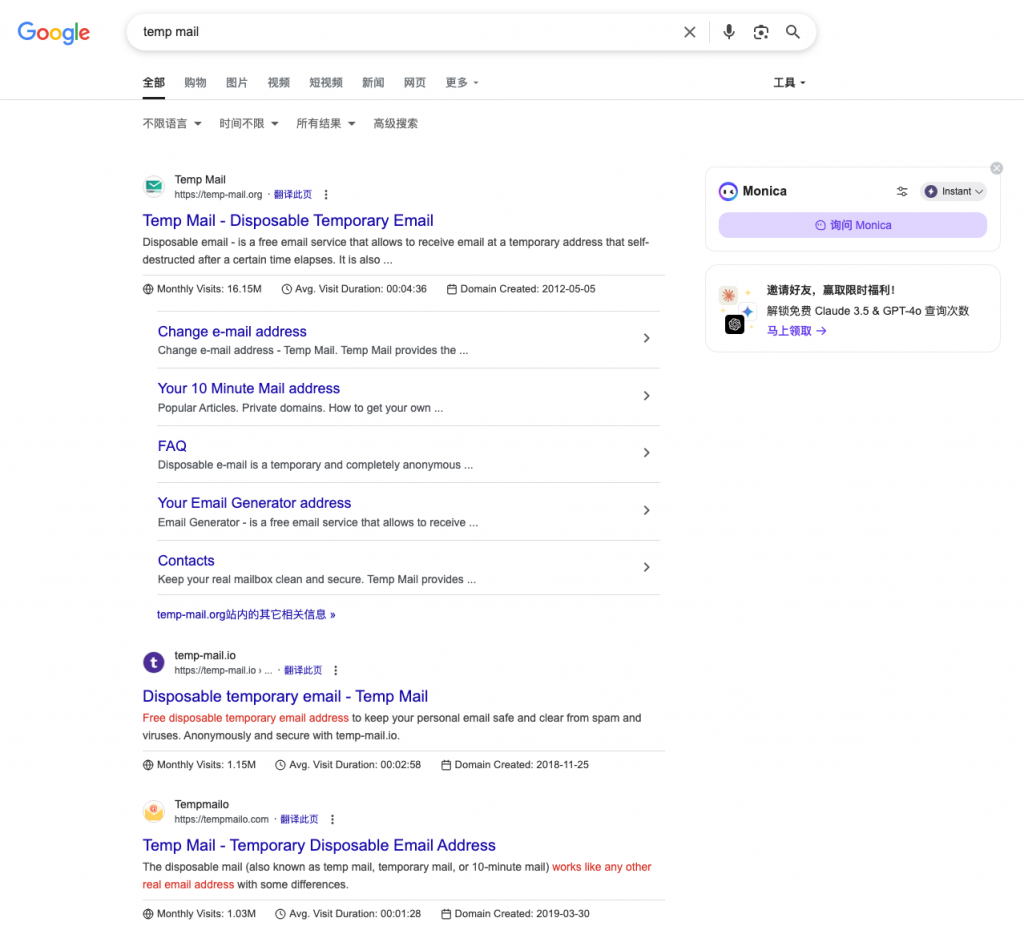Click Domain Created: 2019-03-30 text
This screenshot has width=1024, height=938.
click(x=515, y=914)
